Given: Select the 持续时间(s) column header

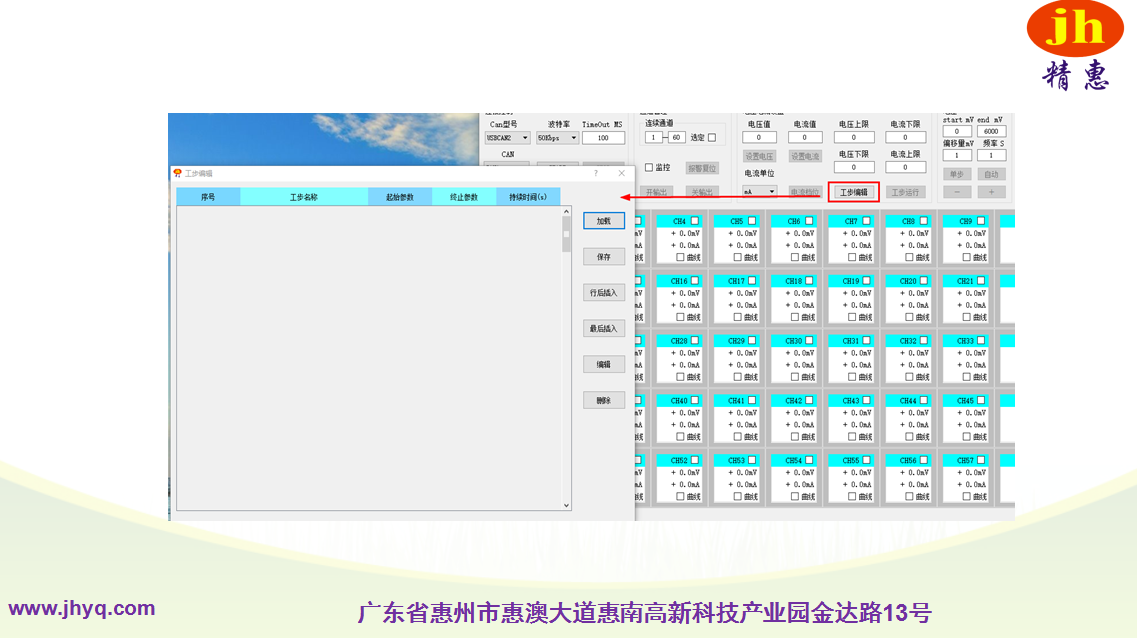Looking at the screenshot, I should (528, 197).
